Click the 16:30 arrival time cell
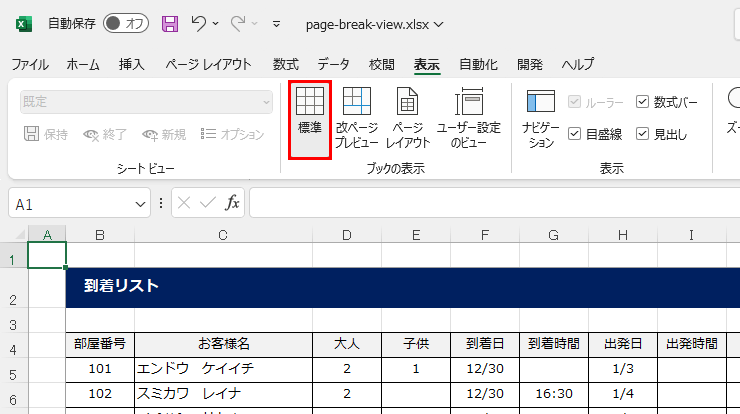Image resolution: width=740 pixels, height=414 pixels. (x=554, y=395)
